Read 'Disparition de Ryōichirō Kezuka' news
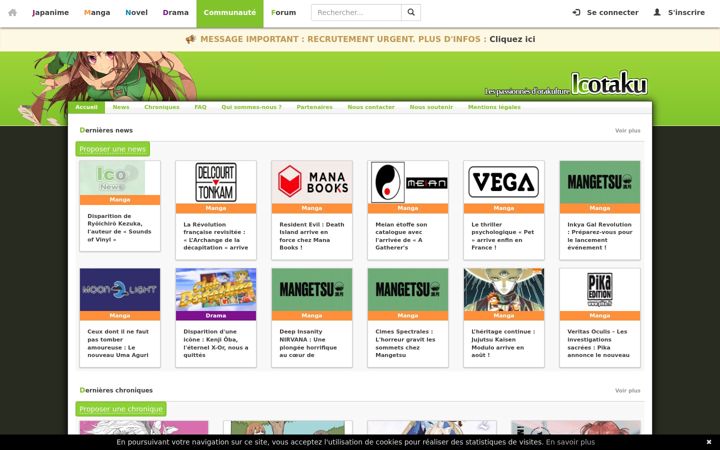Image resolution: width=720 pixels, height=450 pixels. tap(119, 228)
